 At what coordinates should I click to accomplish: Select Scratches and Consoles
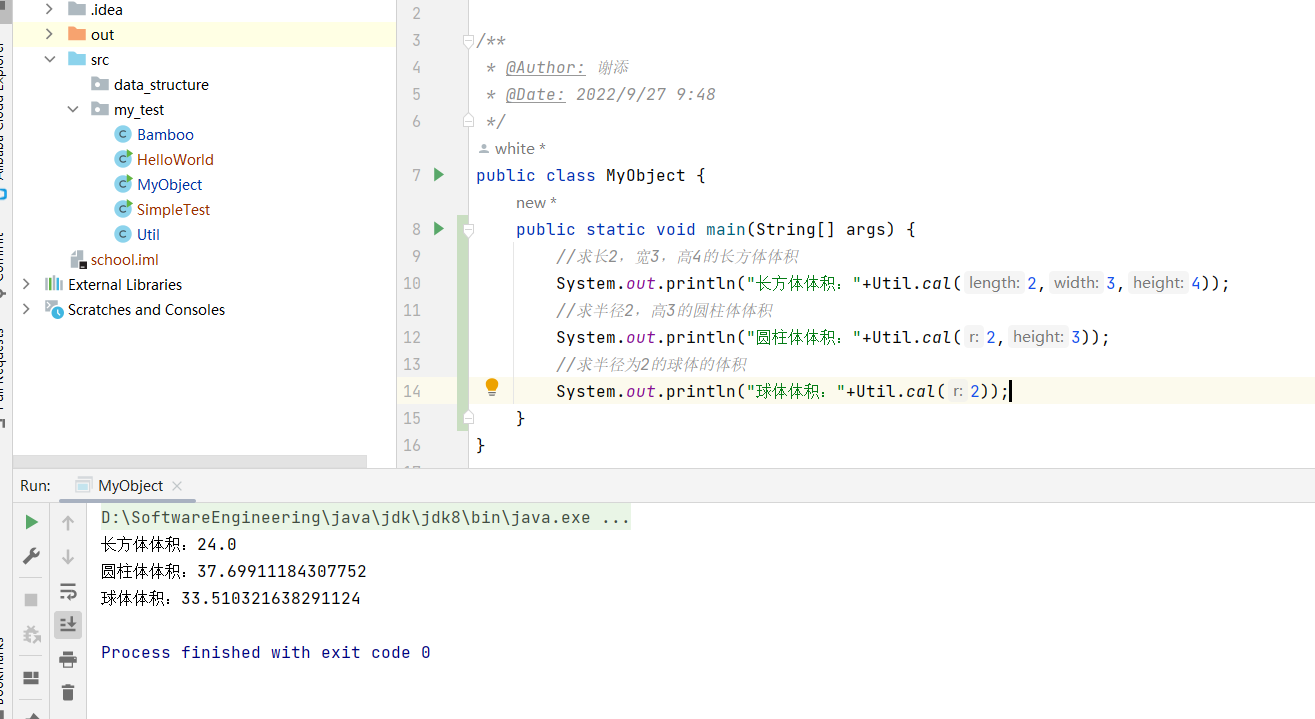[x=146, y=309]
